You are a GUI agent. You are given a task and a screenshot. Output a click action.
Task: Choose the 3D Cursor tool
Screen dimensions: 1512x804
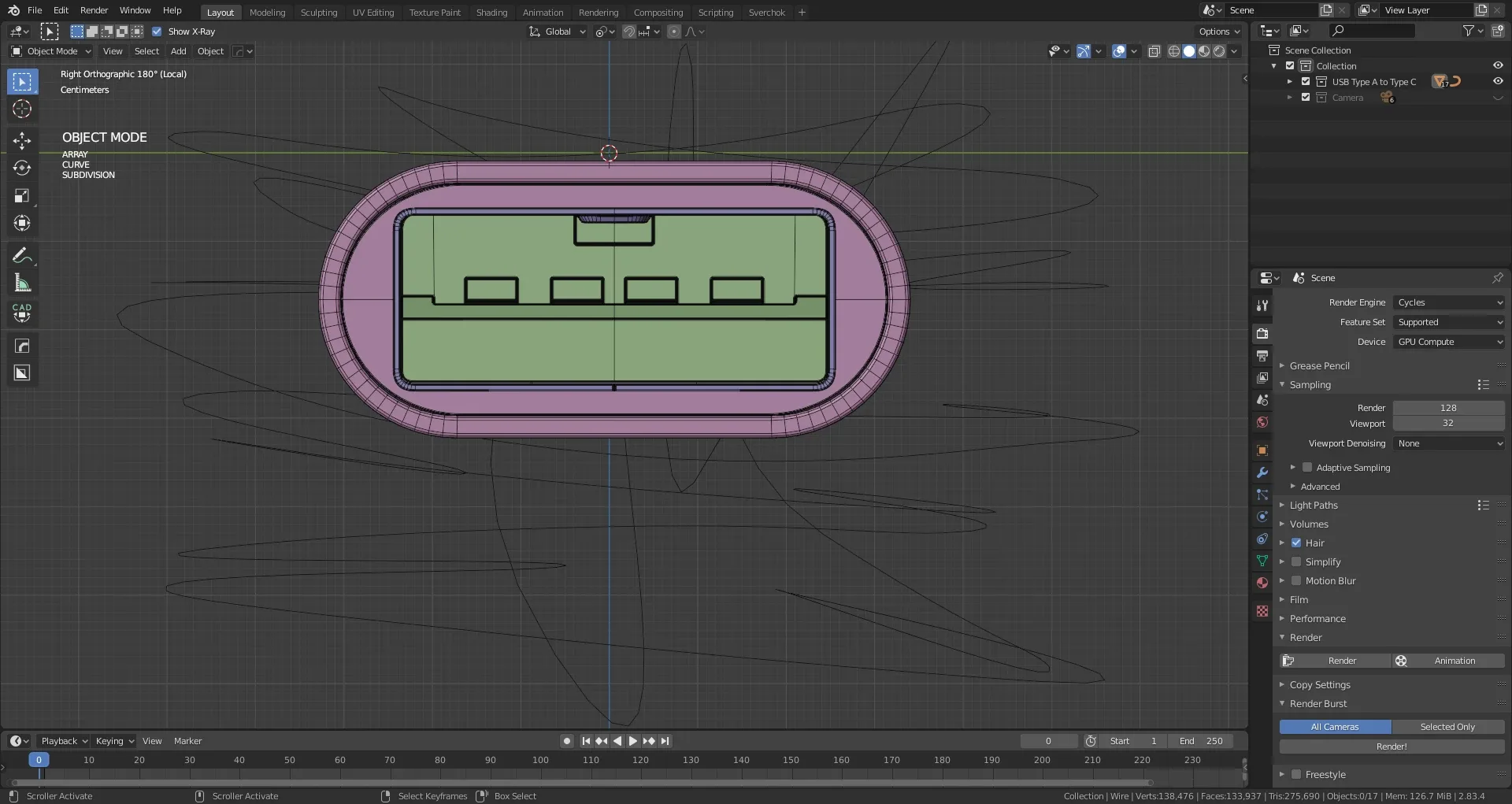[x=22, y=109]
